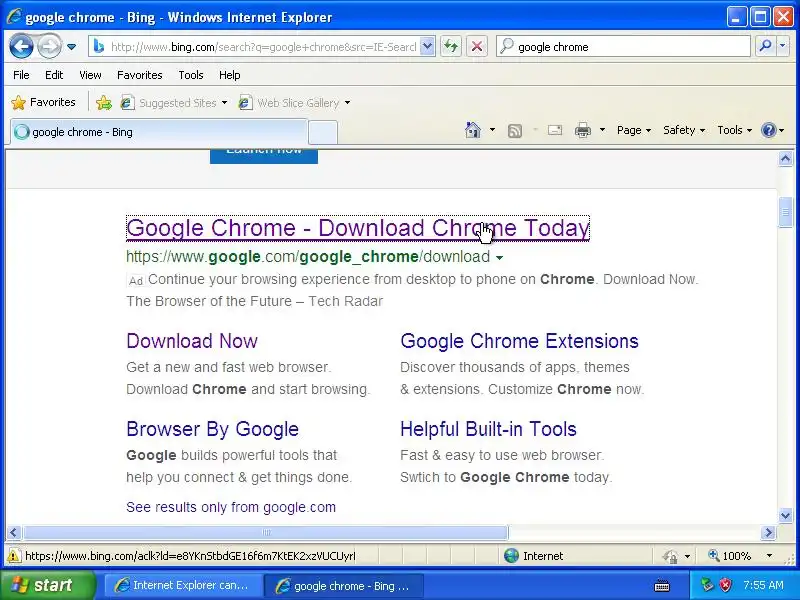Click the Forward navigation arrow button
This screenshot has height=600, width=800.
tap(49, 47)
